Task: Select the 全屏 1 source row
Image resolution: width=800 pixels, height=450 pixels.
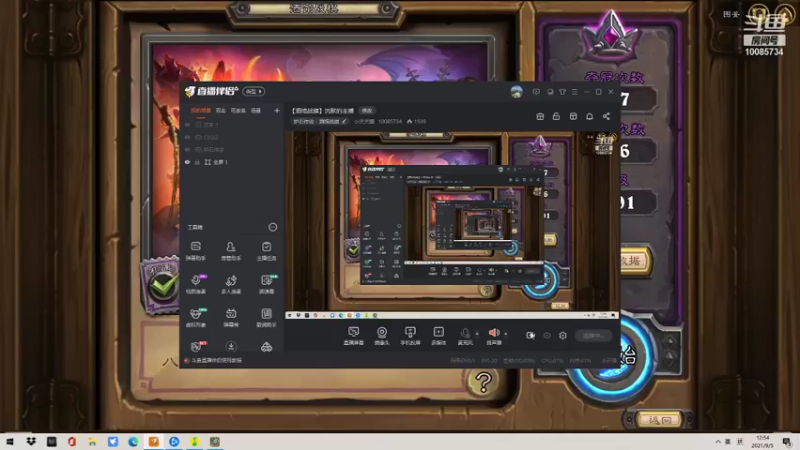Action: point(232,162)
